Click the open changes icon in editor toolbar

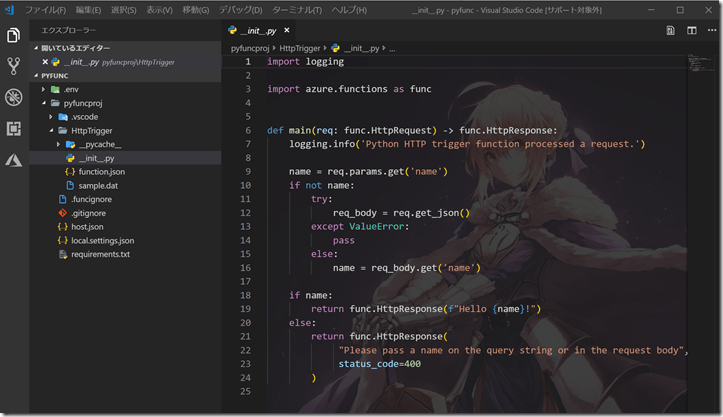(x=670, y=30)
